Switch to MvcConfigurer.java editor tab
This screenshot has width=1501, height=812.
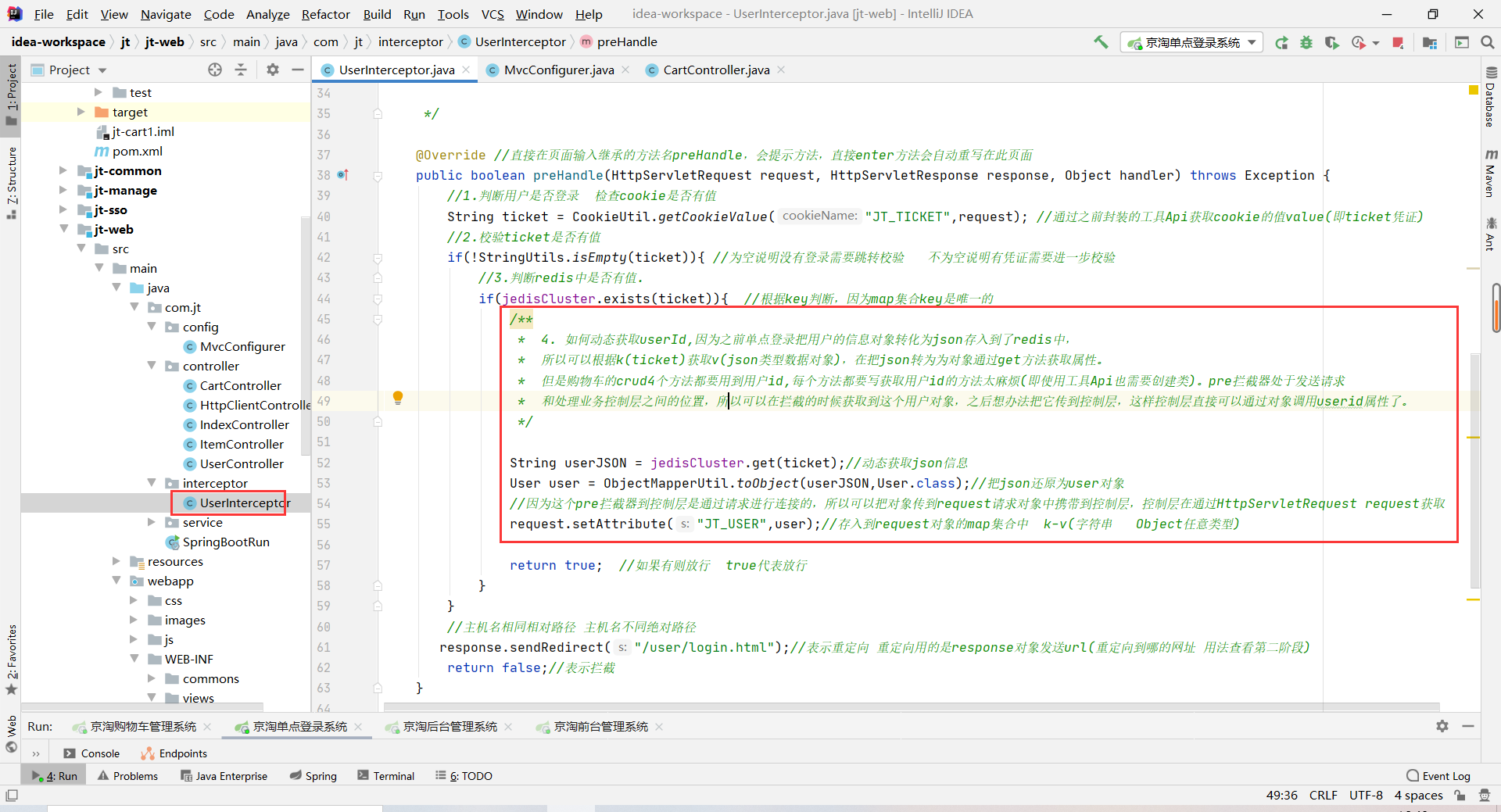(x=558, y=70)
